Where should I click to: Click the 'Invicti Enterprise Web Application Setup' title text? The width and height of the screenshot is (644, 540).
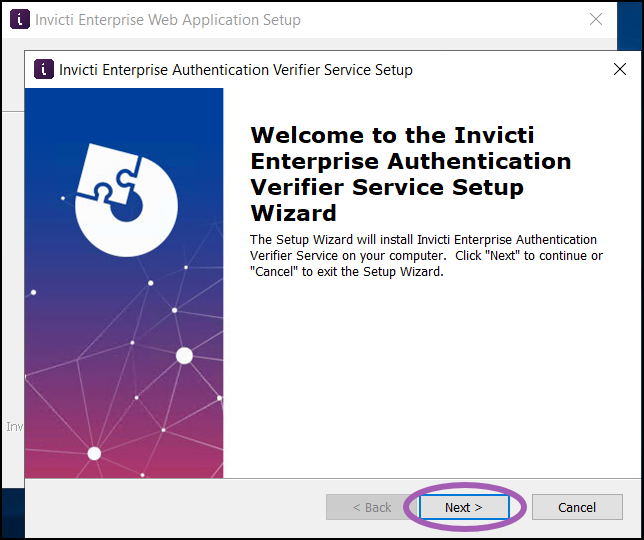click(x=168, y=20)
